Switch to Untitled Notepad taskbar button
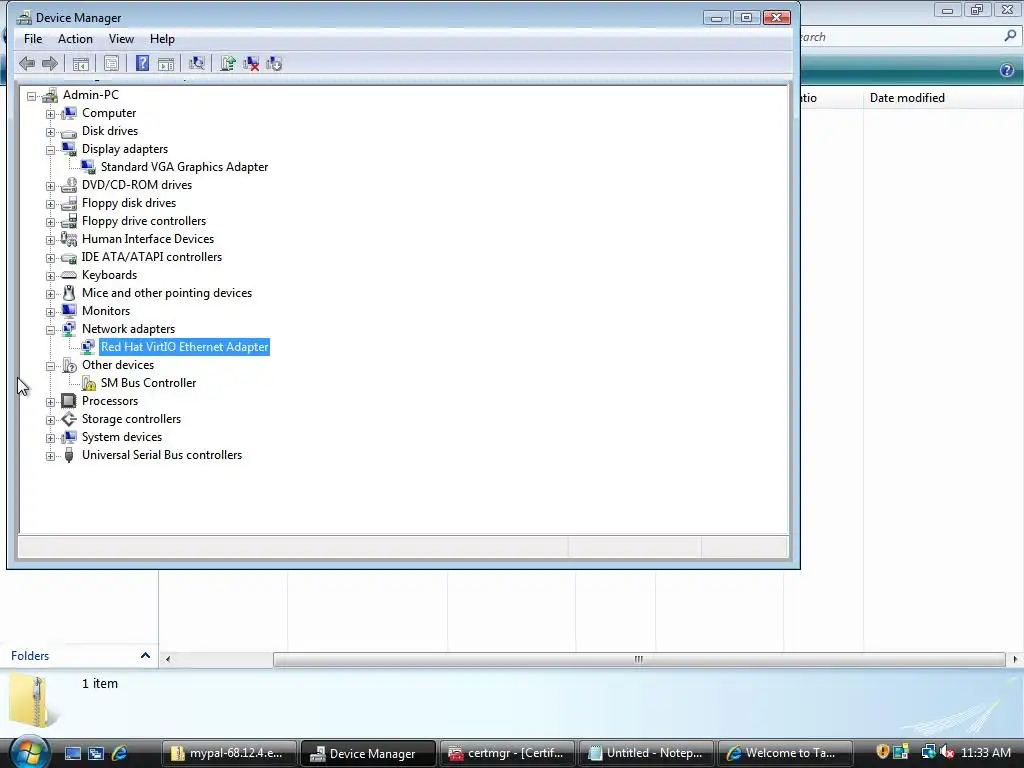 point(645,753)
